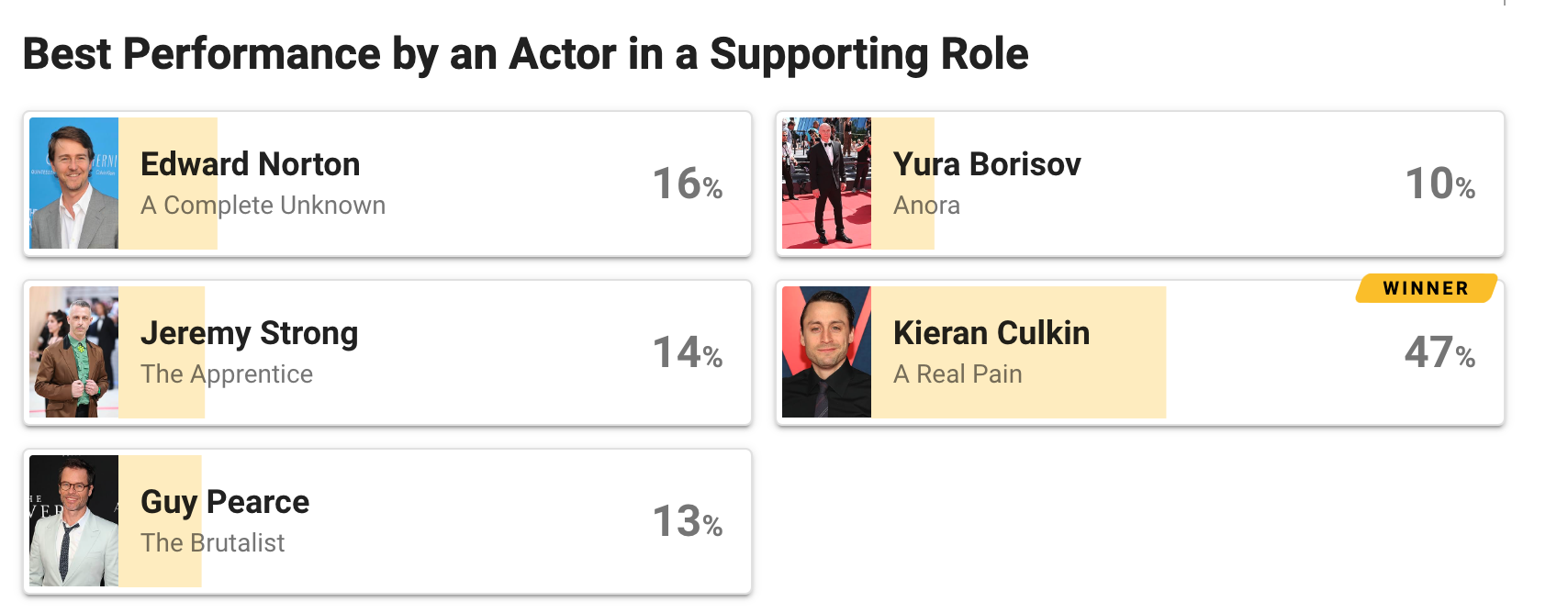
Task: Open the film title Anora
Action: (926, 206)
